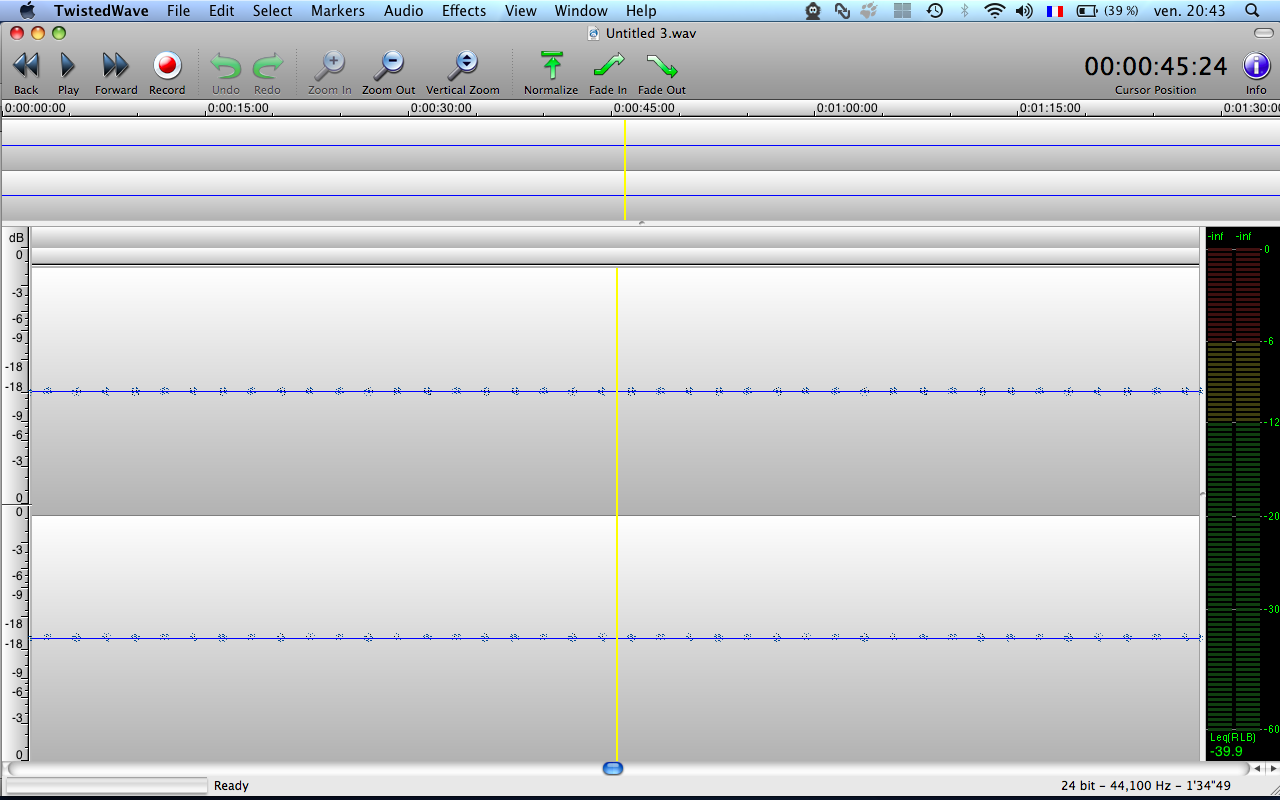Click the right arrow of horizontal scrollbar

pos(1273,768)
